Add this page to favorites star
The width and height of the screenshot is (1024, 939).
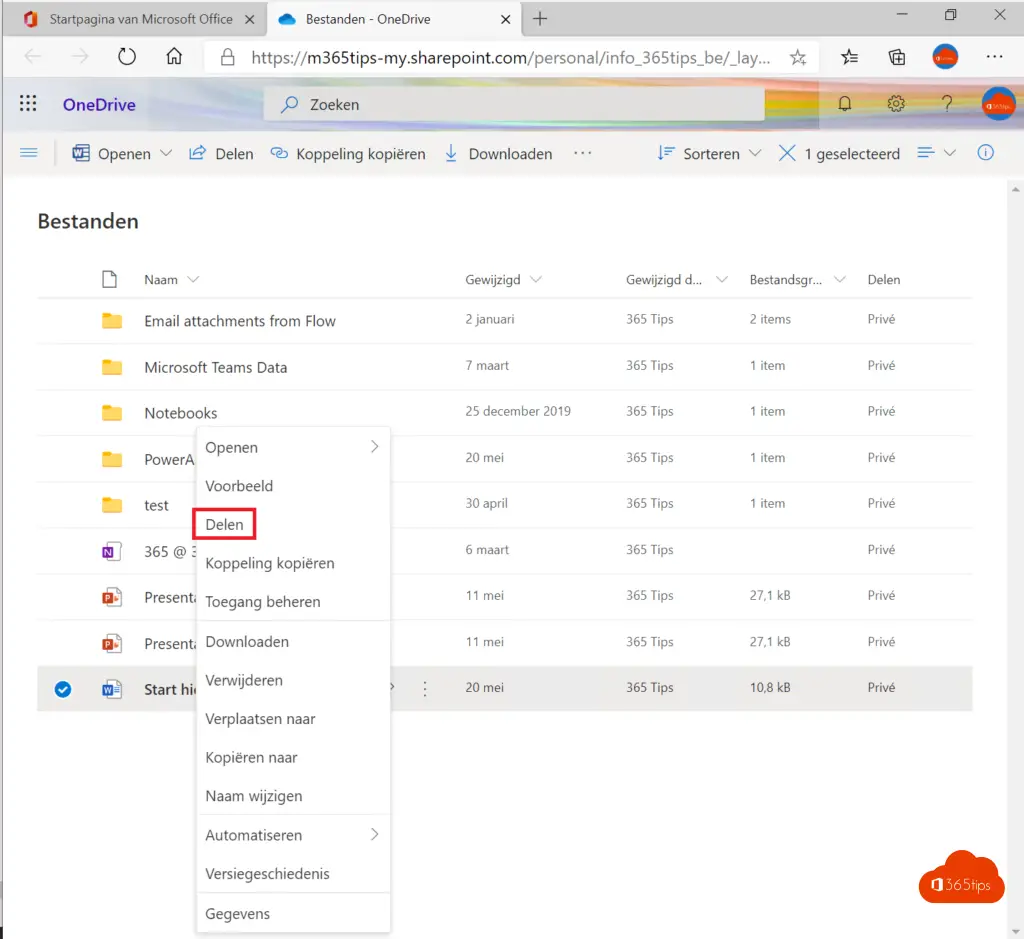797,57
